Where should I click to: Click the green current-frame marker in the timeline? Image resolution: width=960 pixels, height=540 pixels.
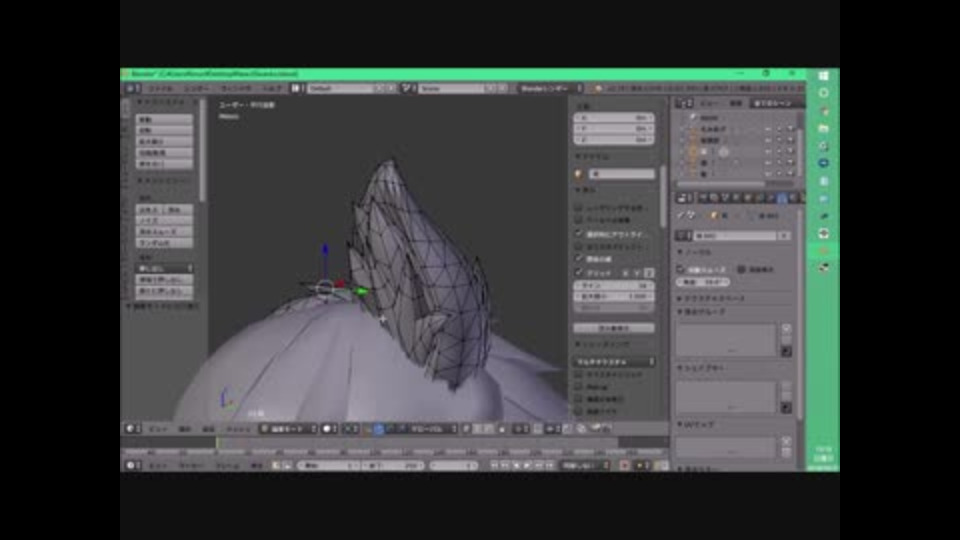point(217,442)
